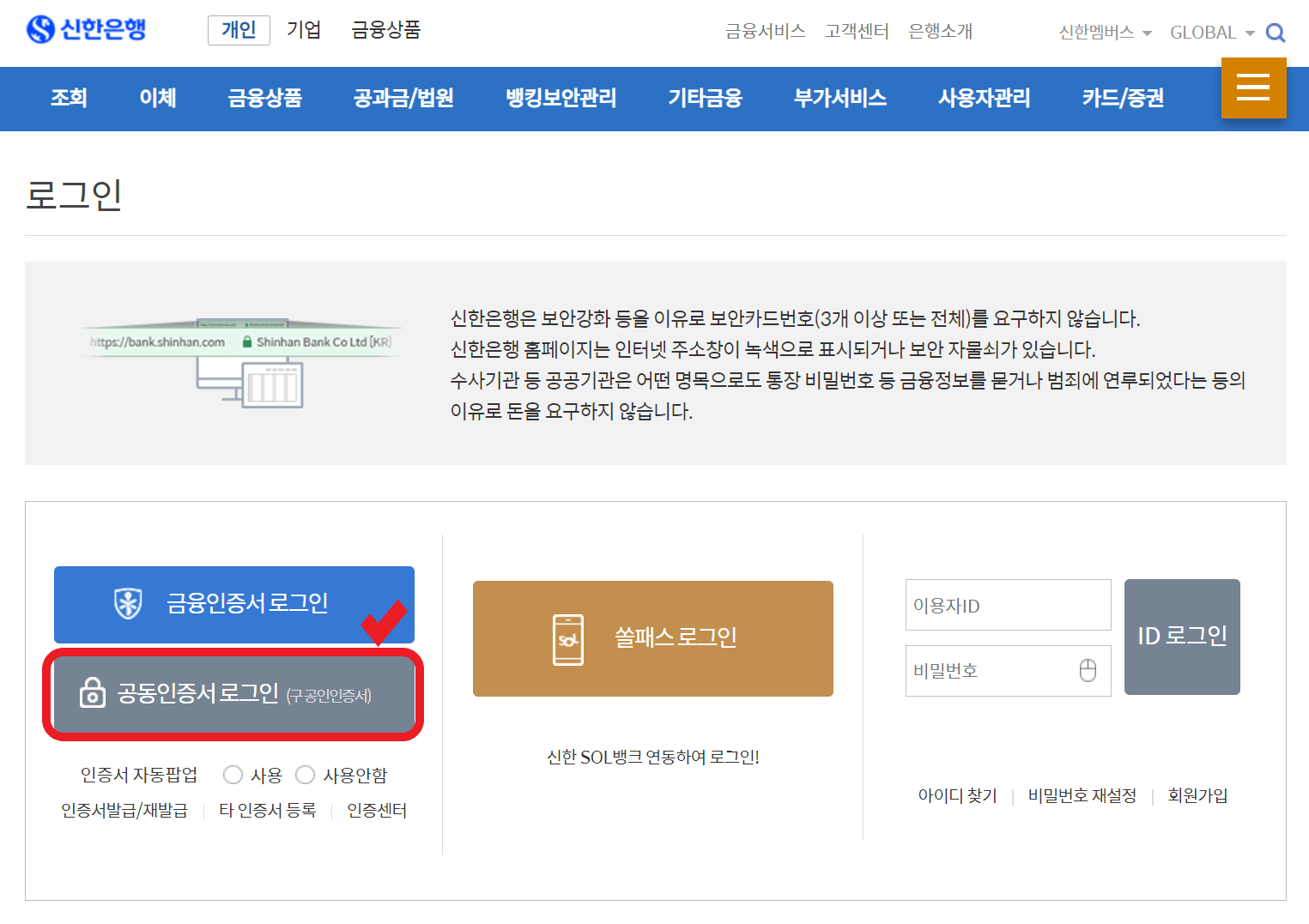The image size is (1309, 924).
Task: Select 사용 radio for 인증서 자동팝업
Action: tap(233, 775)
